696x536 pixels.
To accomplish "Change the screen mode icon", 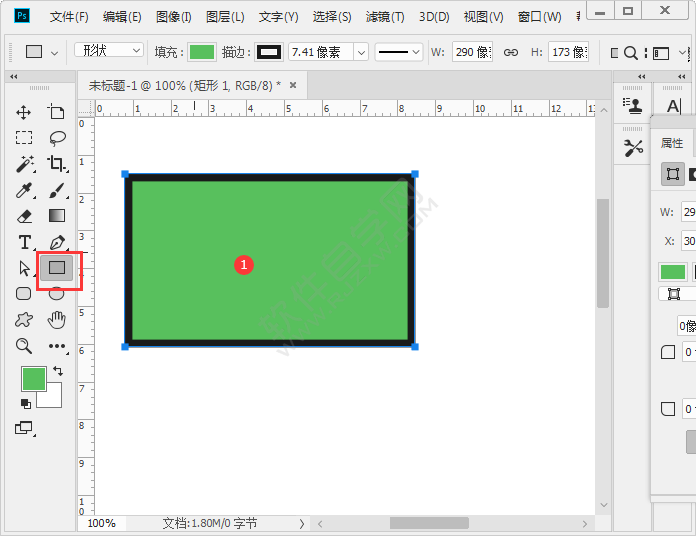I will point(24,428).
